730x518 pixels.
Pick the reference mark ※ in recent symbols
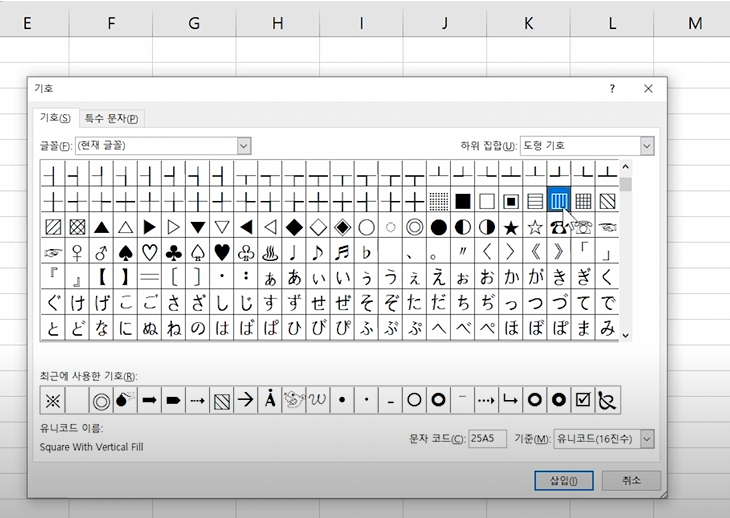tap(53, 400)
